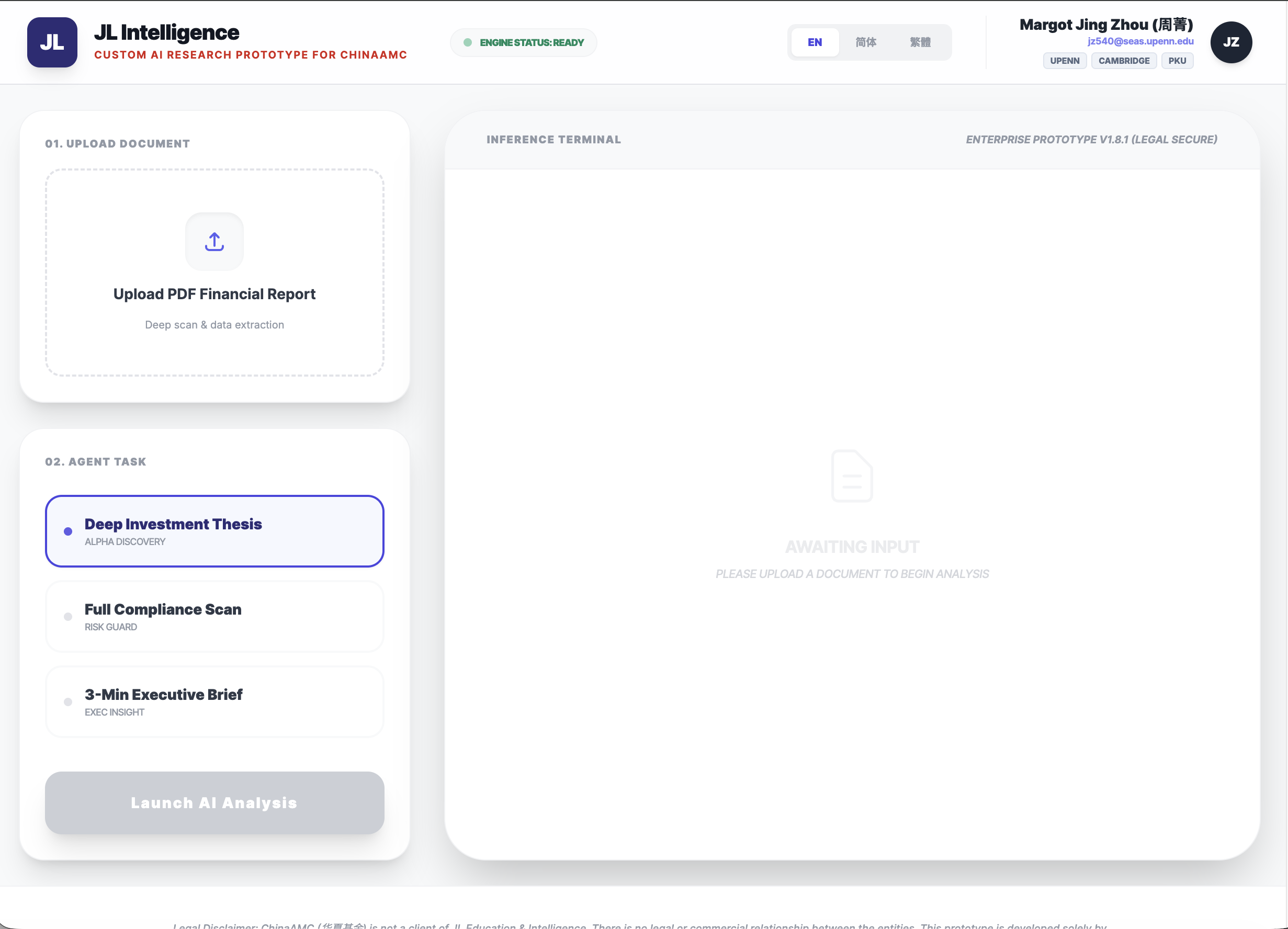Click the PKU badge
The width and height of the screenshot is (1288, 929).
pyautogui.click(x=1177, y=61)
